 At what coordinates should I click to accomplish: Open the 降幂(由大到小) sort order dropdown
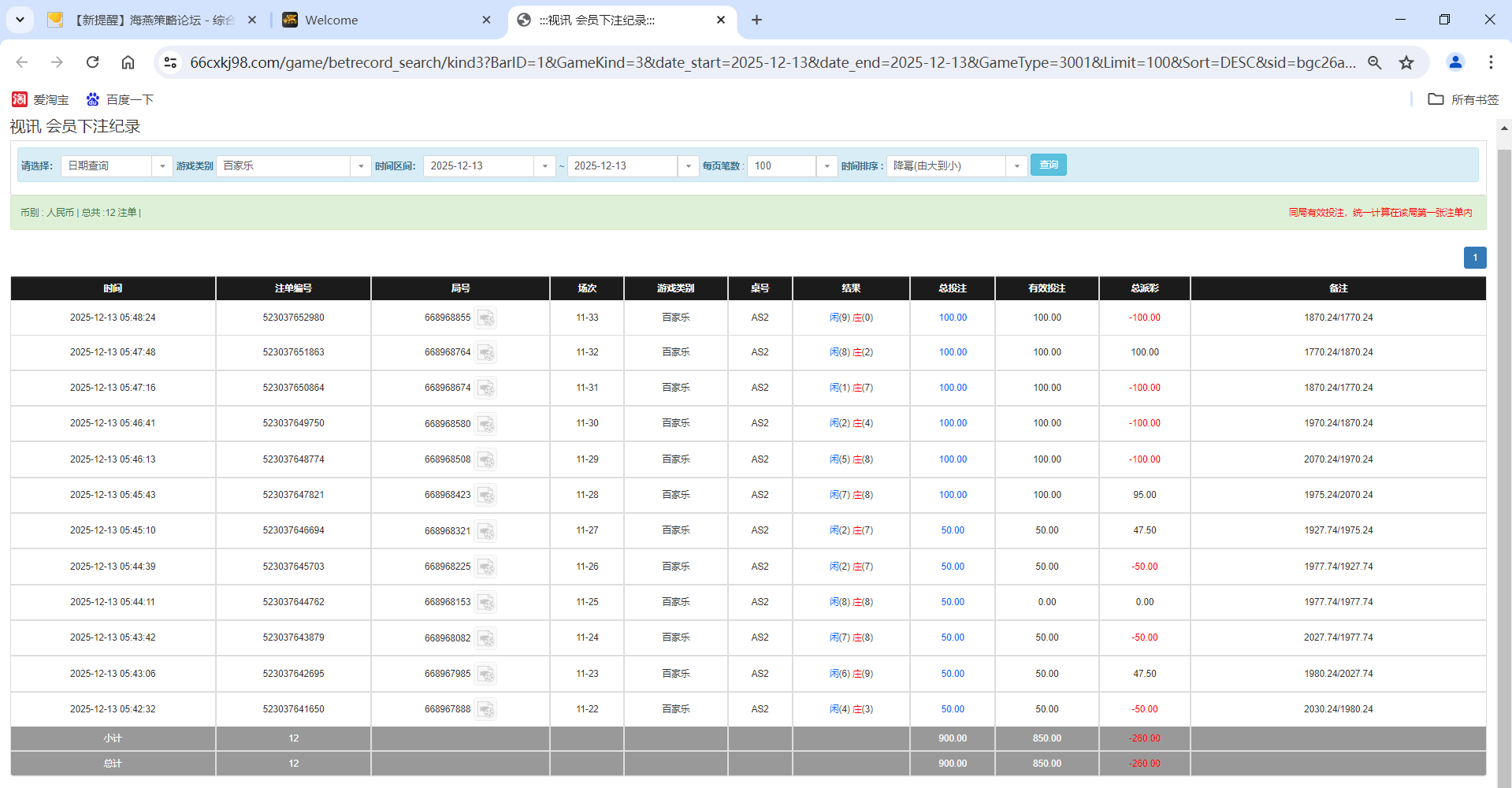pyautogui.click(x=1016, y=166)
